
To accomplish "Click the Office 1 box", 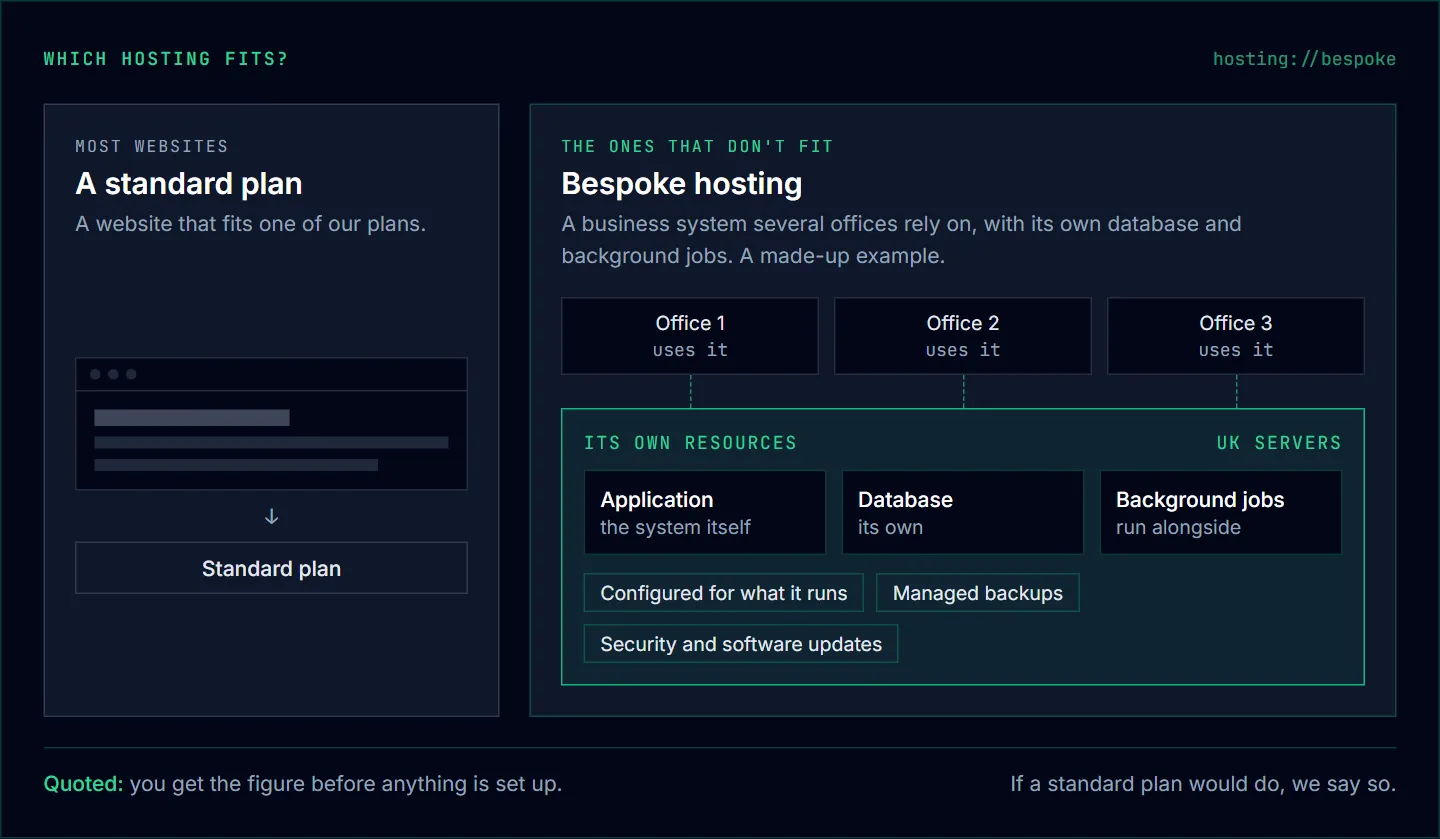I will point(690,336).
